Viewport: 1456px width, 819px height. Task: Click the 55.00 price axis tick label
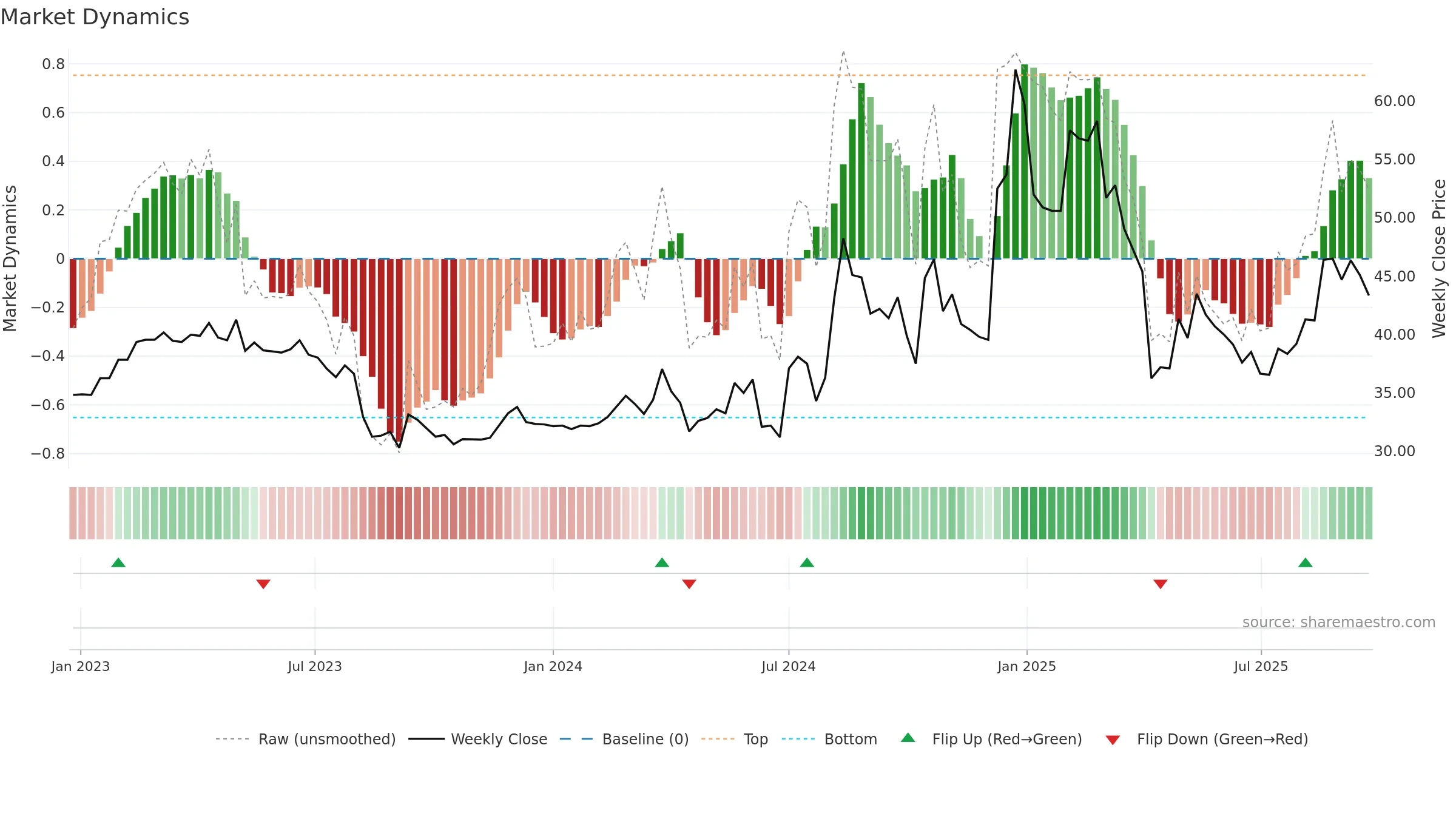coord(1395,160)
